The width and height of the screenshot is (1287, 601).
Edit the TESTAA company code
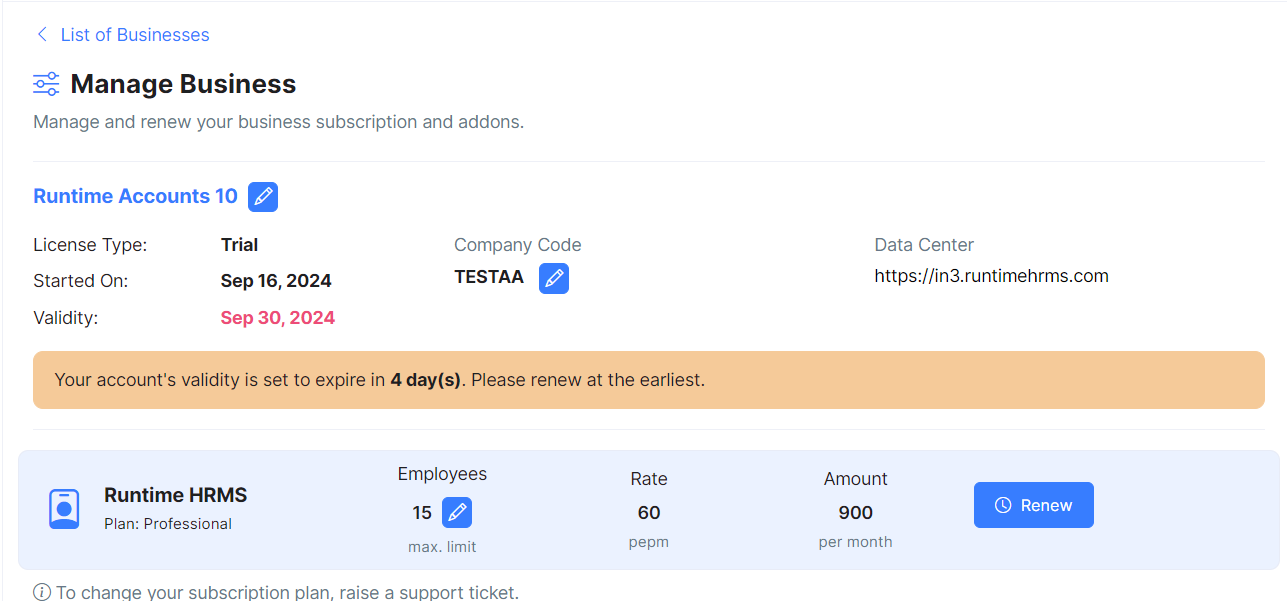point(554,279)
